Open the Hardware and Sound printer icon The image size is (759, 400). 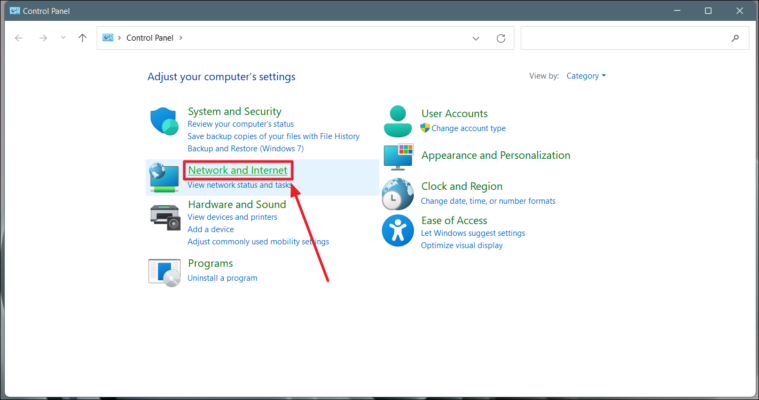click(x=165, y=217)
